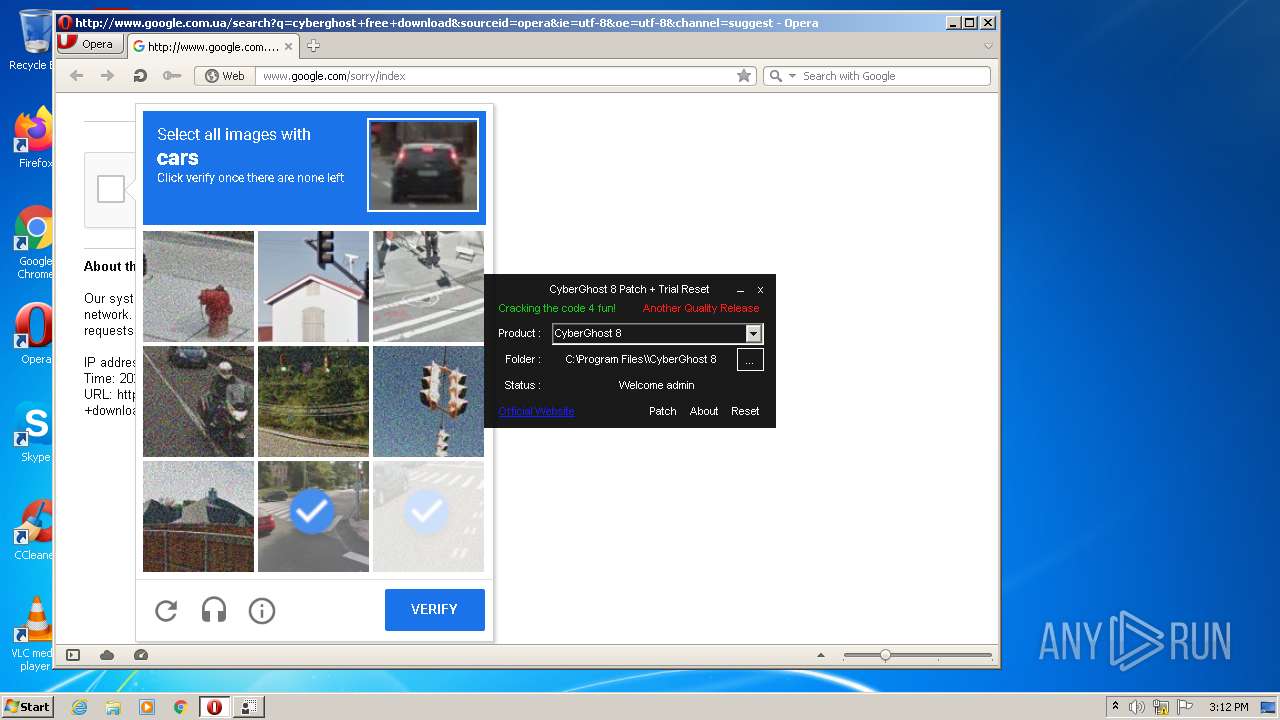Viewport: 1280px width, 720px height.
Task: Select the brown roof house tile
Action: tap(198, 516)
